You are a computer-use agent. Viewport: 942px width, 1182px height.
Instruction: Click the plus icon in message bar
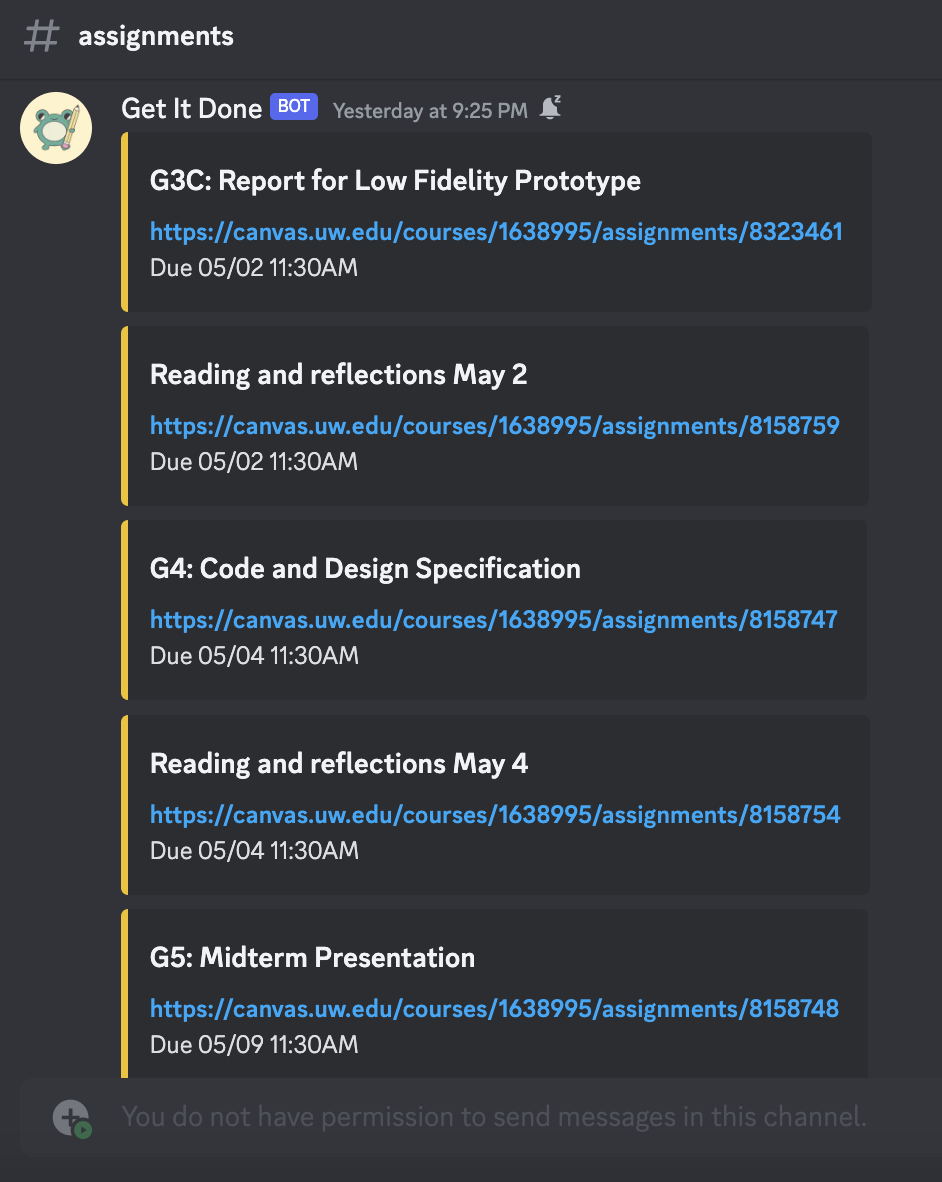(x=71, y=1117)
